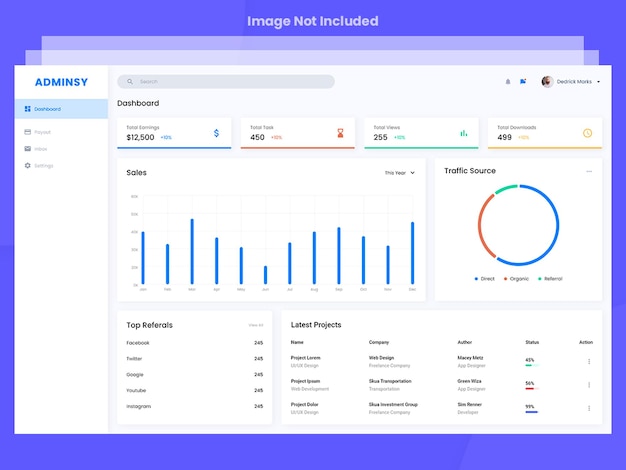
Task: Open Project Dolor in Latest Projects
Action: (304, 405)
